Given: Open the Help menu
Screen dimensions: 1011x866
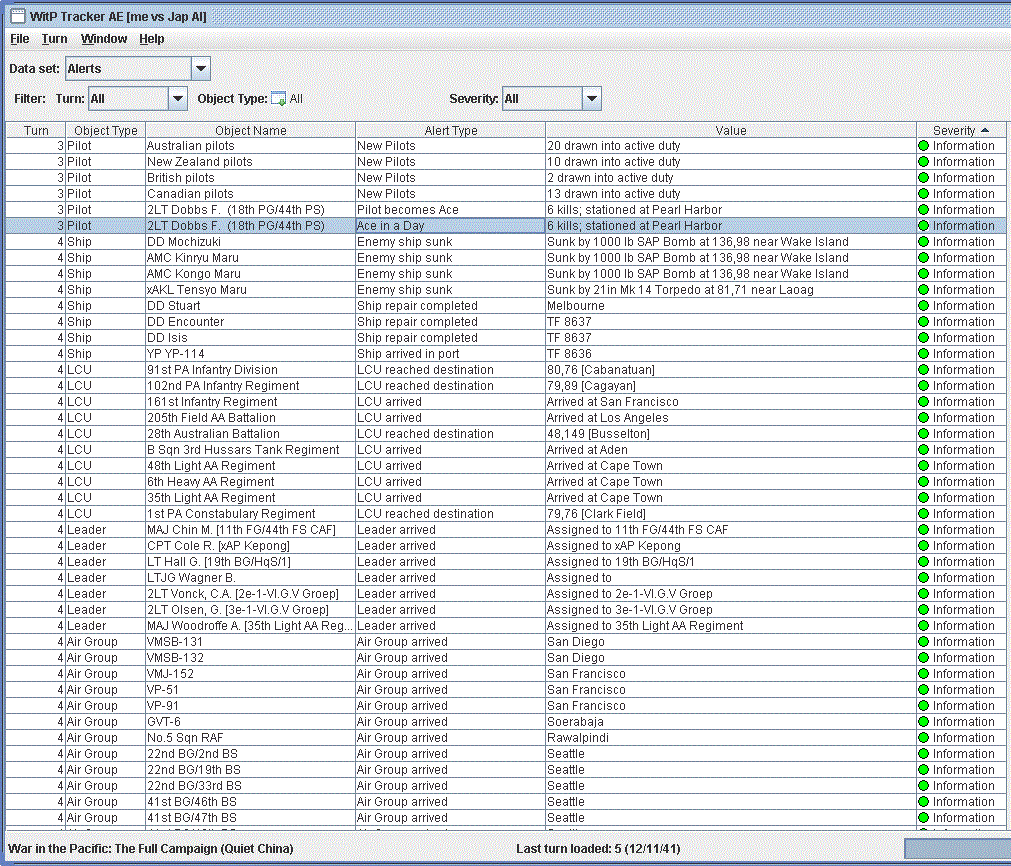Looking at the screenshot, I should tap(152, 39).
